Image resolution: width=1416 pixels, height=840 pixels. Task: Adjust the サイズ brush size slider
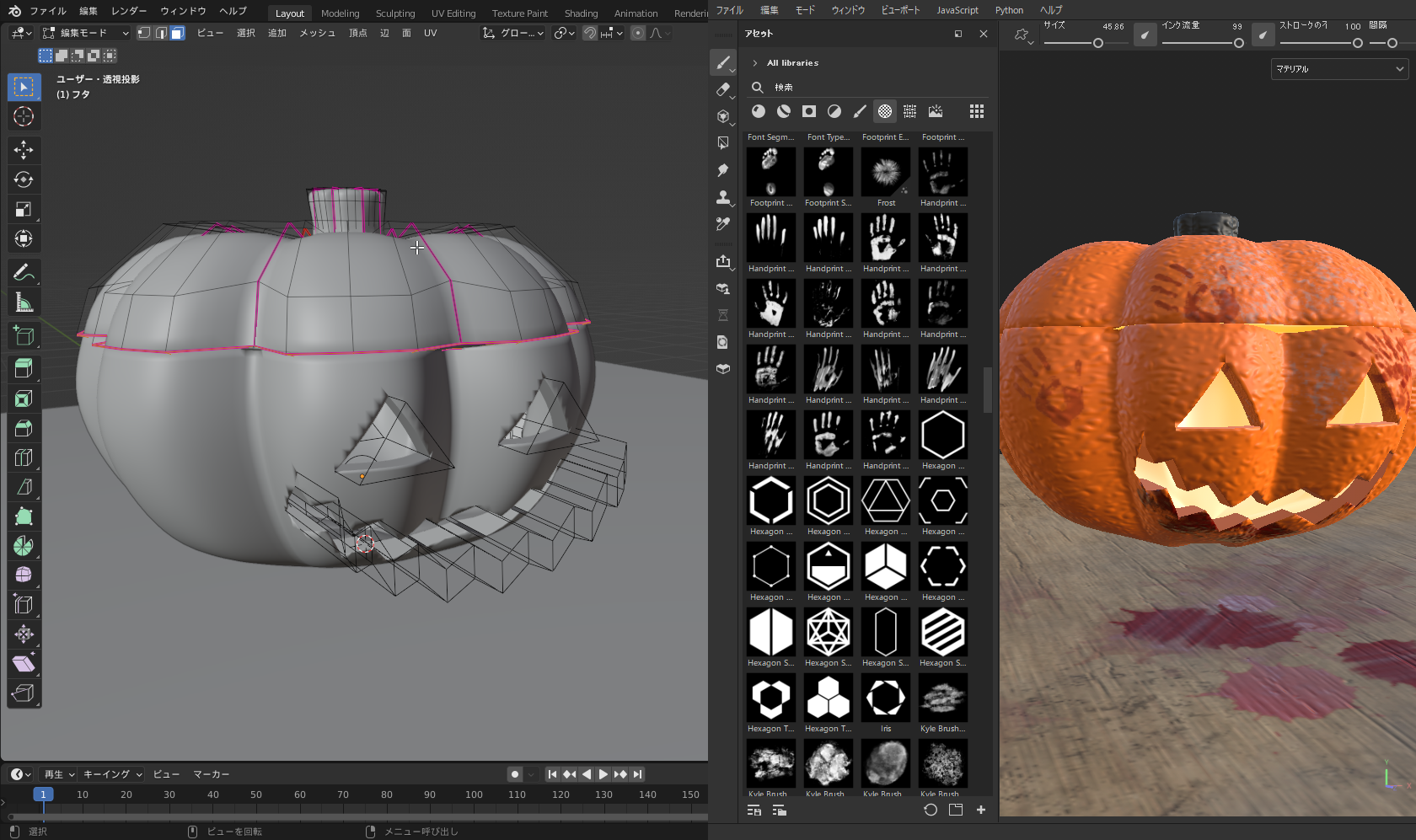[x=1097, y=43]
